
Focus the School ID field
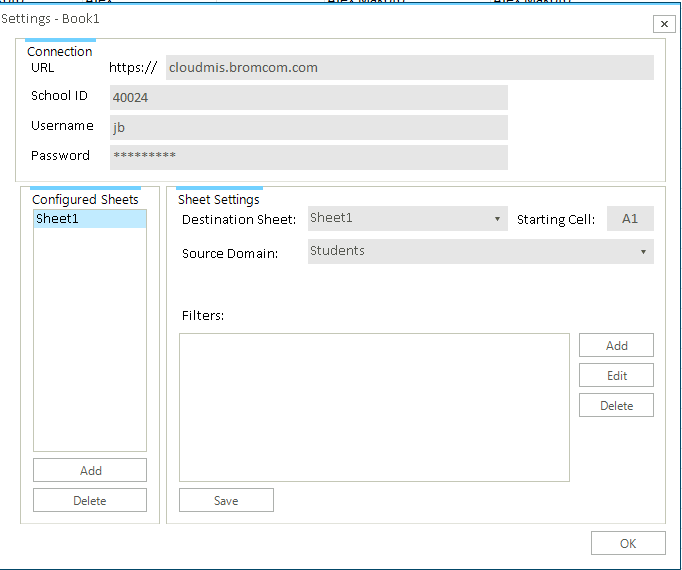pos(308,97)
